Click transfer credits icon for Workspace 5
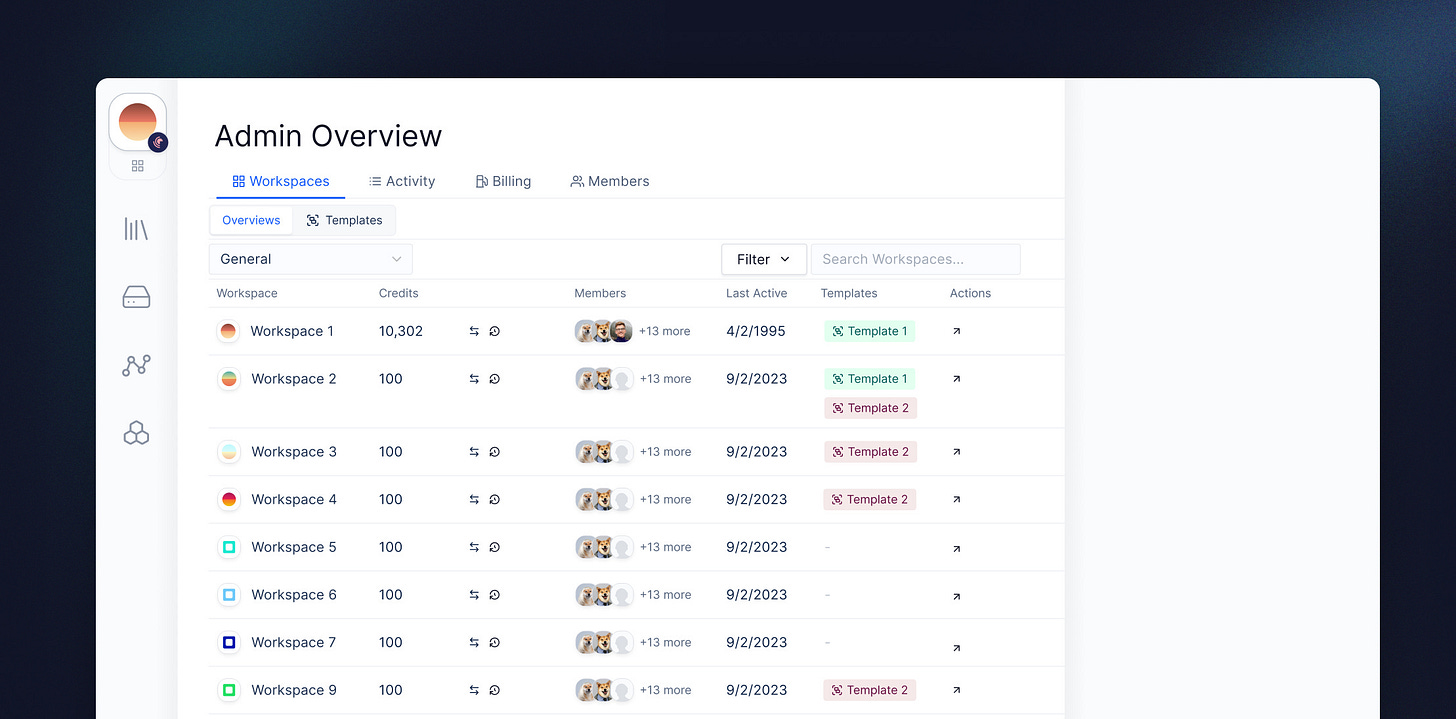The height and width of the screenshot is (719, 1456). point(474,547)
